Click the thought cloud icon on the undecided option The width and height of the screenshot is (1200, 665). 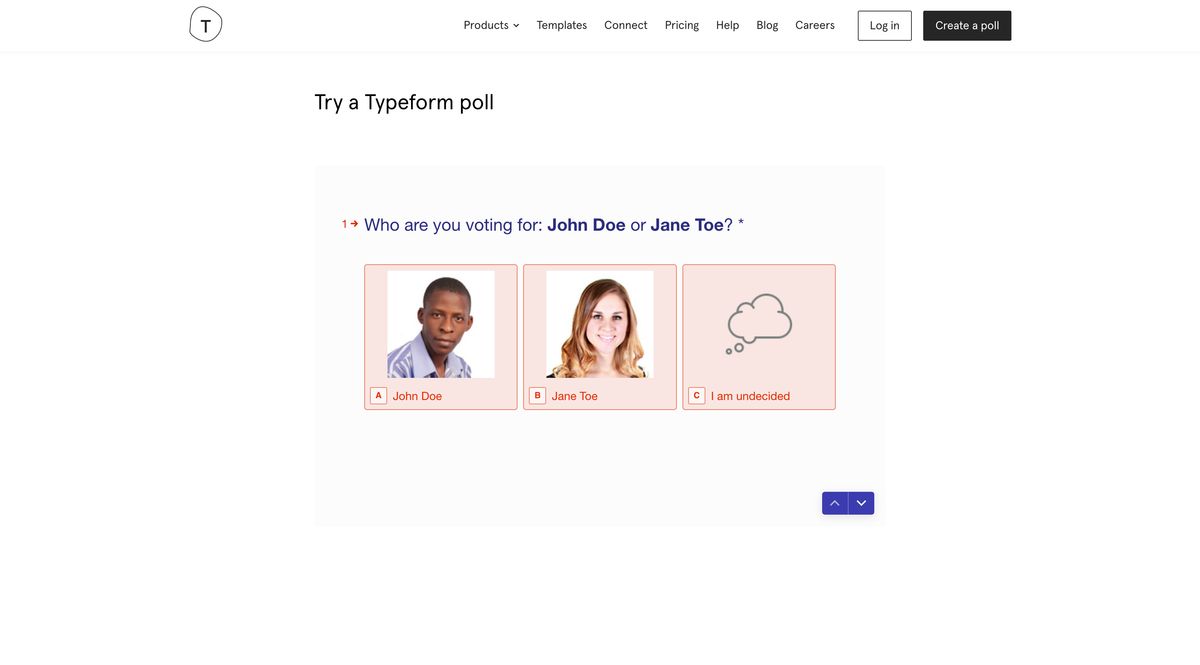758,320
